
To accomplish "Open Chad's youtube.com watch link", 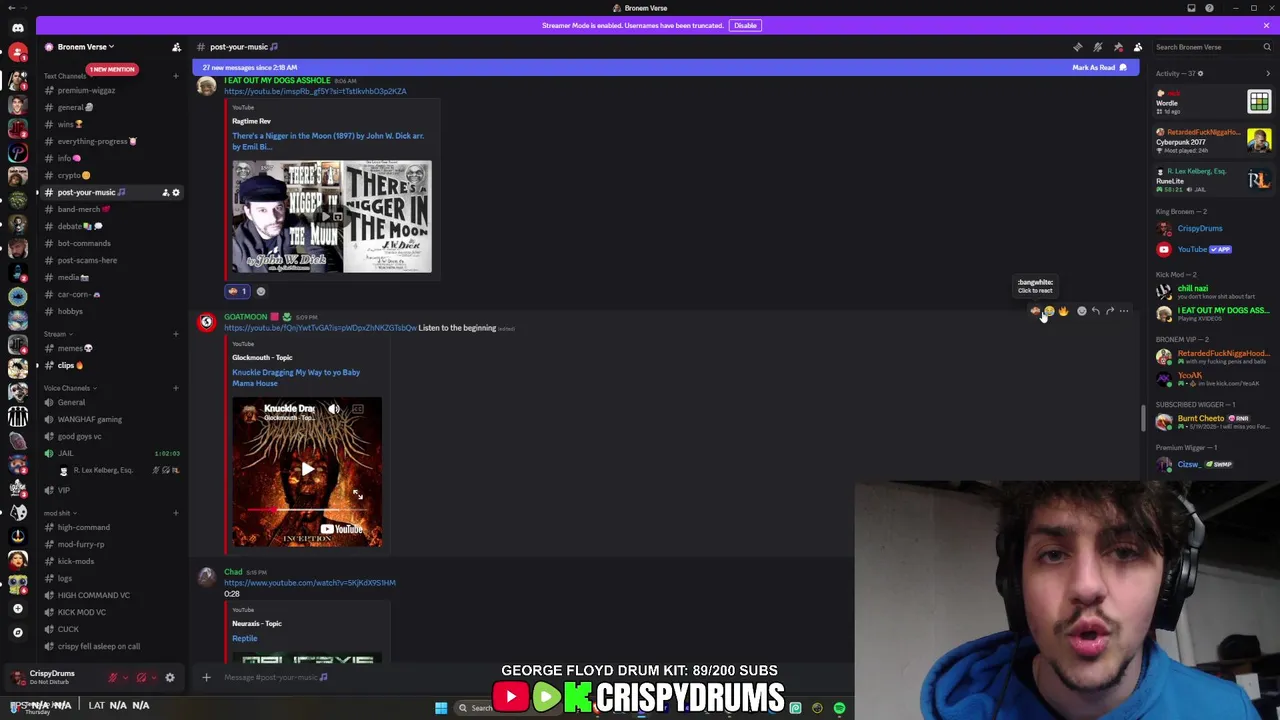I will pos(310,583).
